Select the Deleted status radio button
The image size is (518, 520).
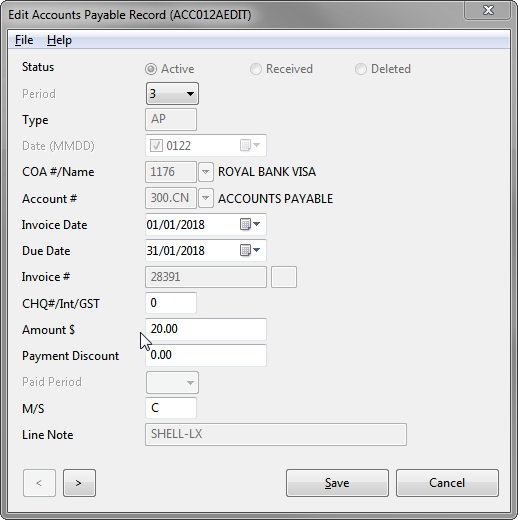pyautogui.click(x=361, y=69)
